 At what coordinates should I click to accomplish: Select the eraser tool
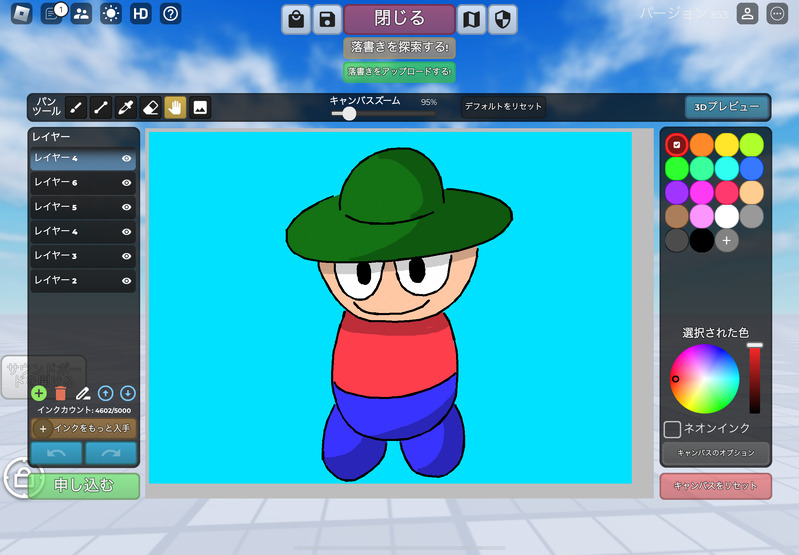[x=150, y=108]
